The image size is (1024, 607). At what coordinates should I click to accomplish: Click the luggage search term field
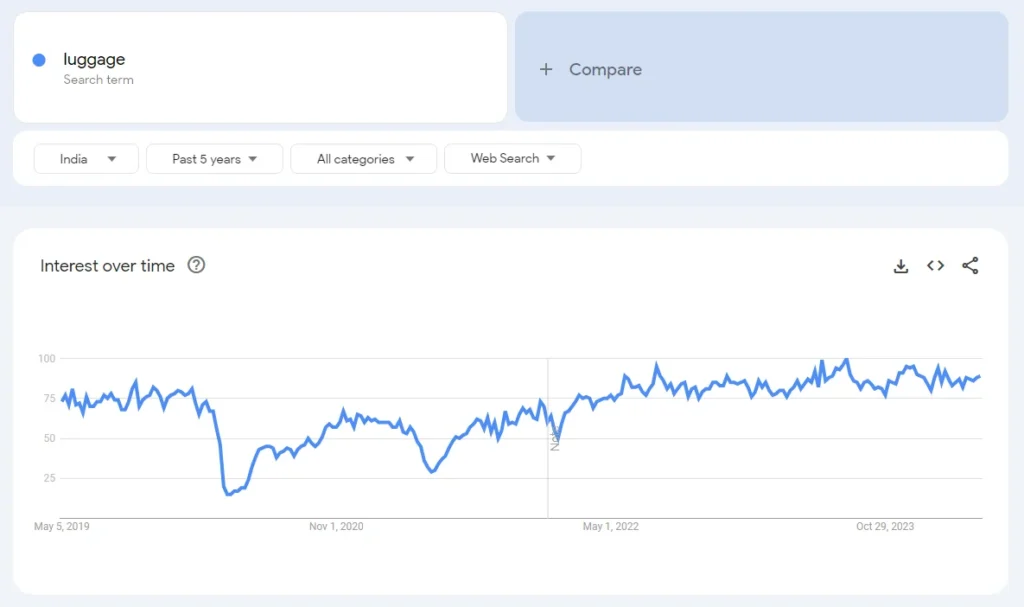260,68
